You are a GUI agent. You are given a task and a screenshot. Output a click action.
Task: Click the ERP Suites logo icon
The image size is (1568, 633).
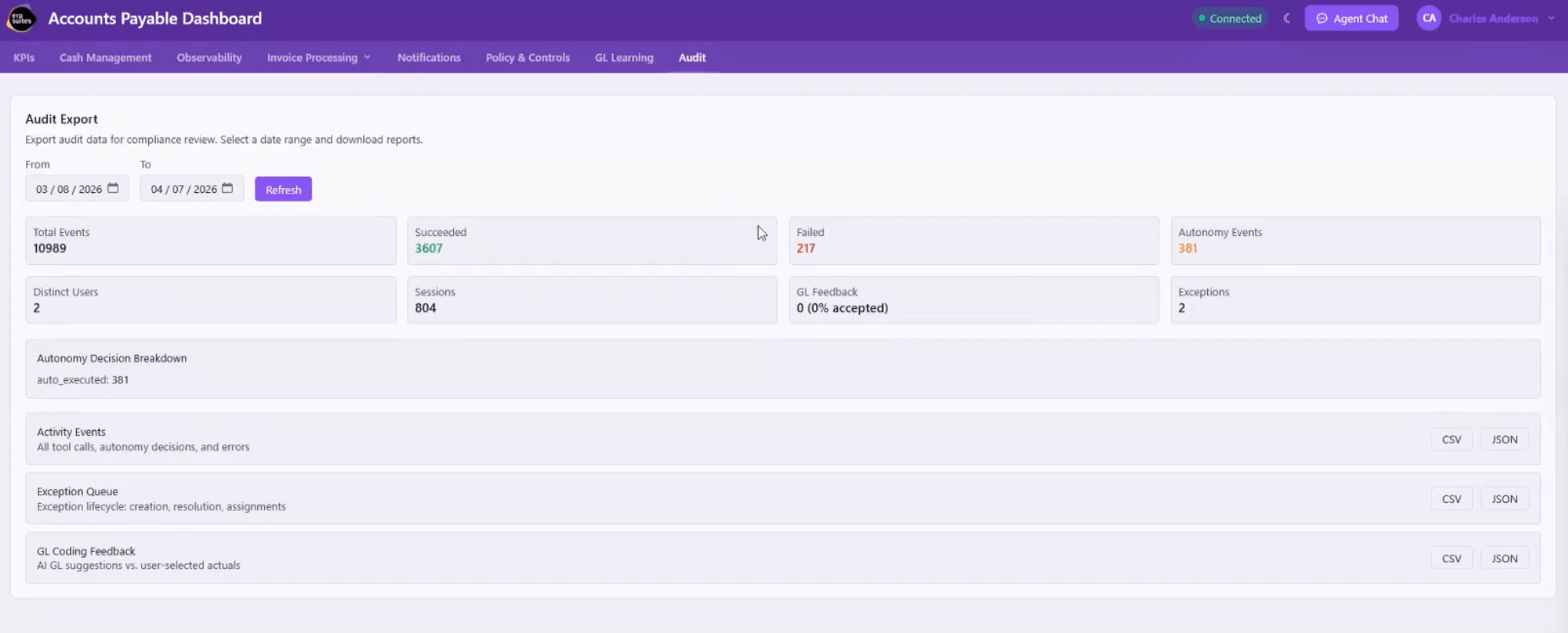coord(21,18)
